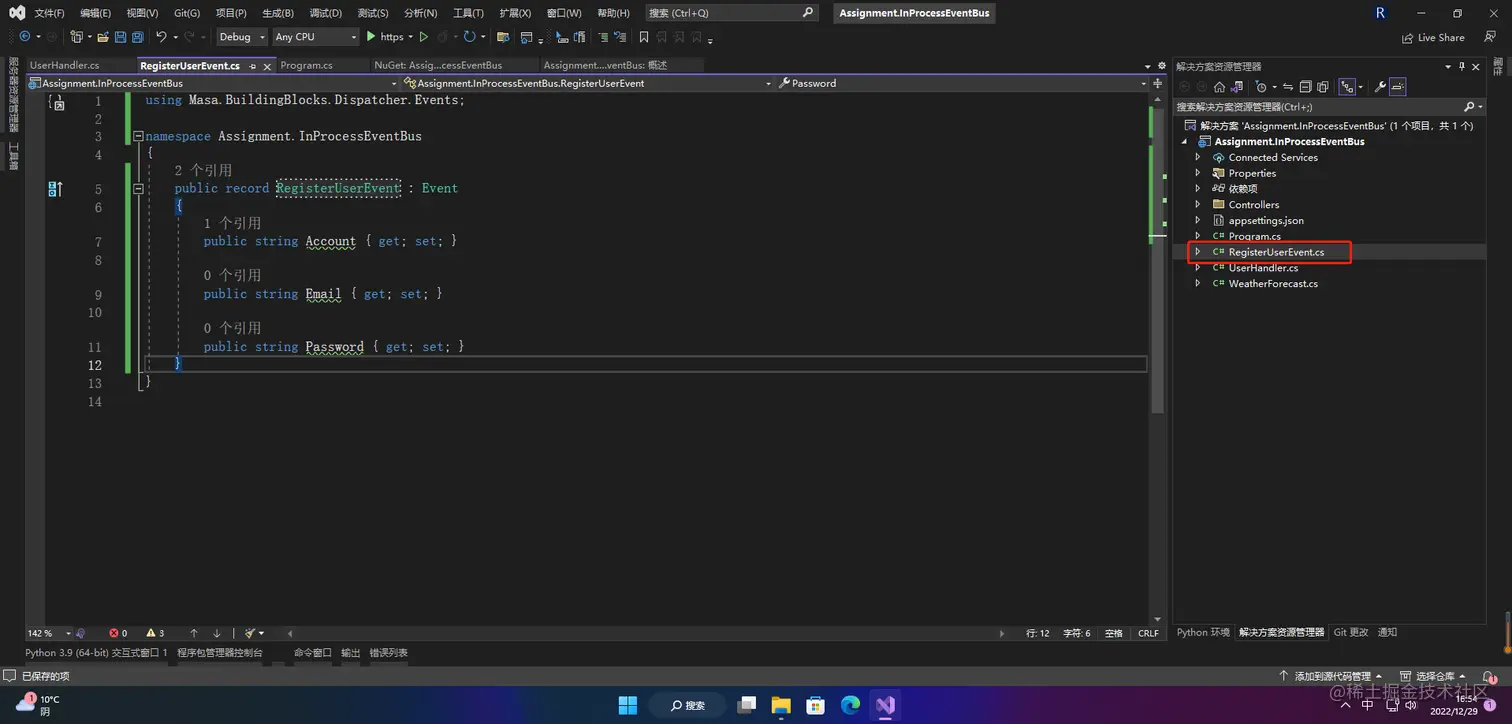Screen dimensions: 1512x724
Task: Click Start Without Debugging outline play icon
Action: tap(424, 37)
